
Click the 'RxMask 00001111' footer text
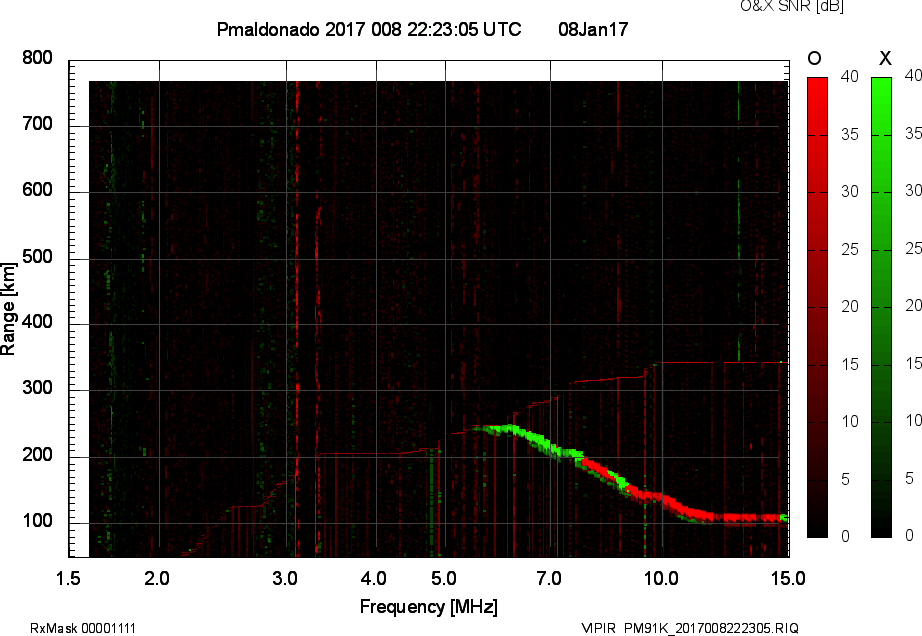[83, 628]
